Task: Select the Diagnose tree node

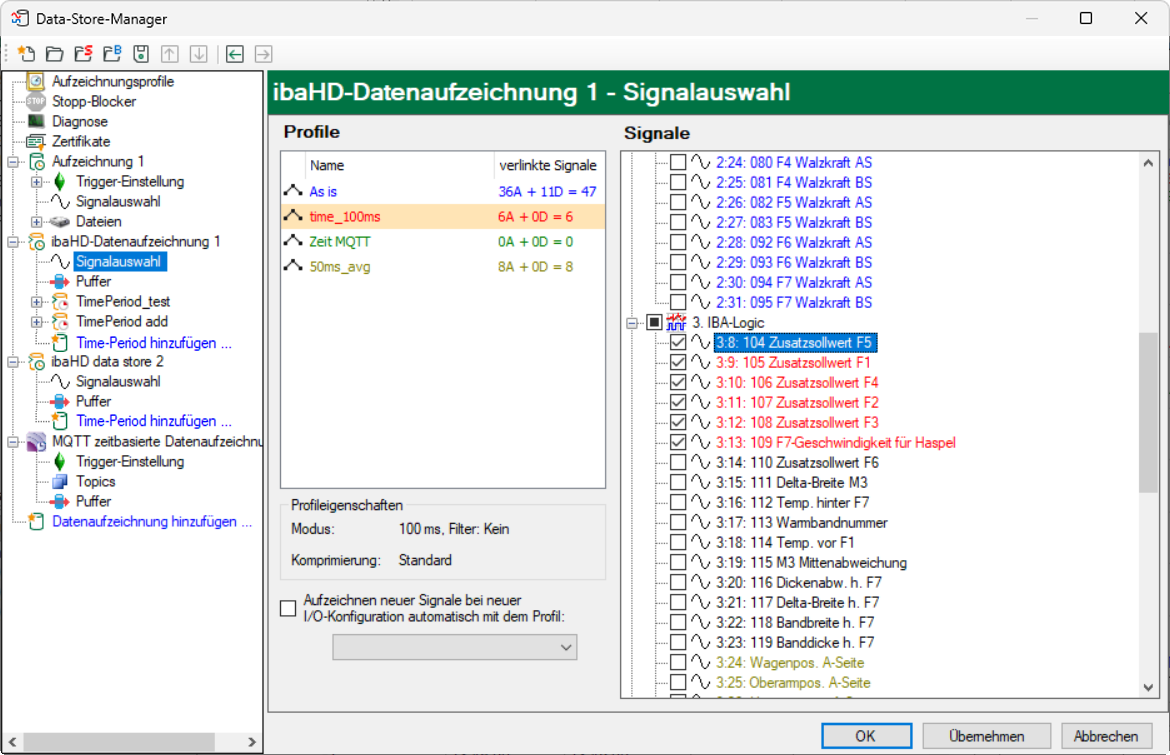Action: click(x=80, y=121)
